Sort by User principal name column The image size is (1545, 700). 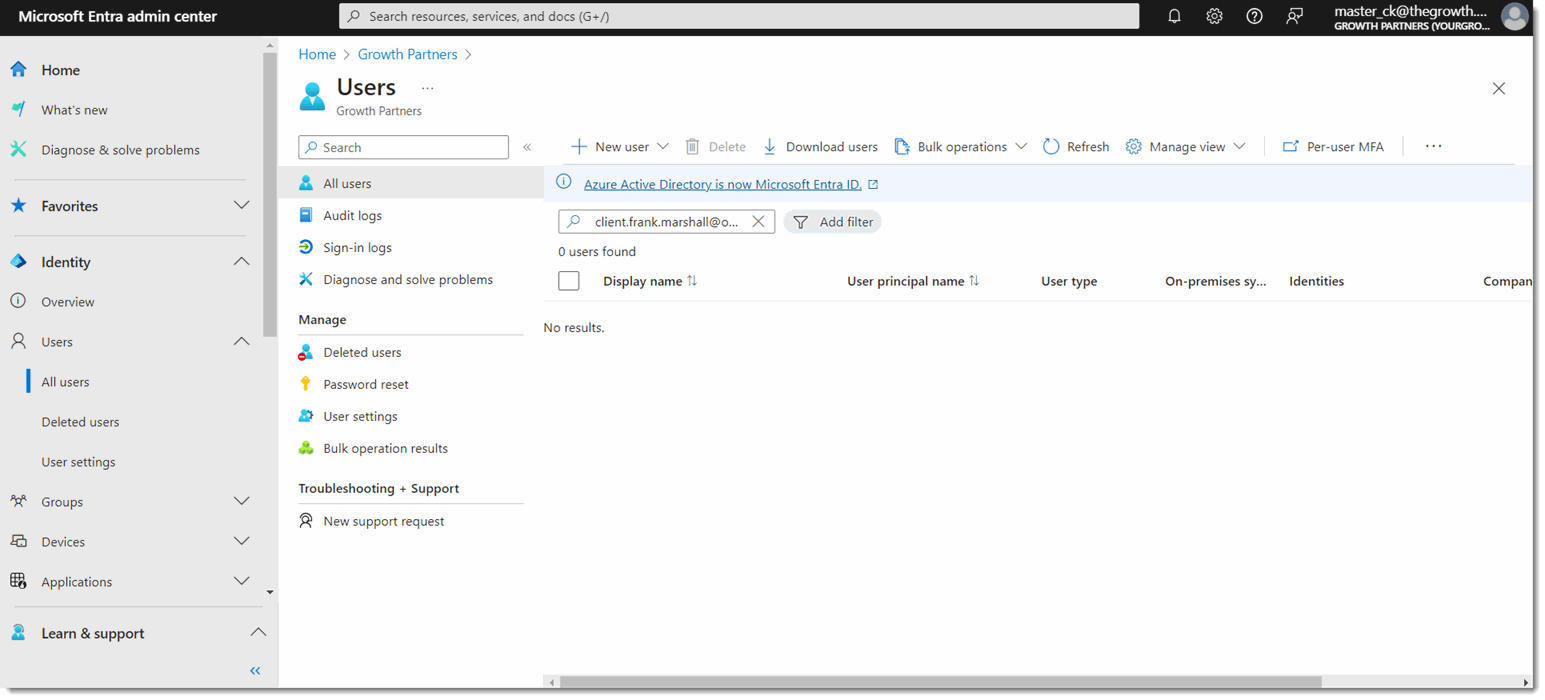coord(913,281)
